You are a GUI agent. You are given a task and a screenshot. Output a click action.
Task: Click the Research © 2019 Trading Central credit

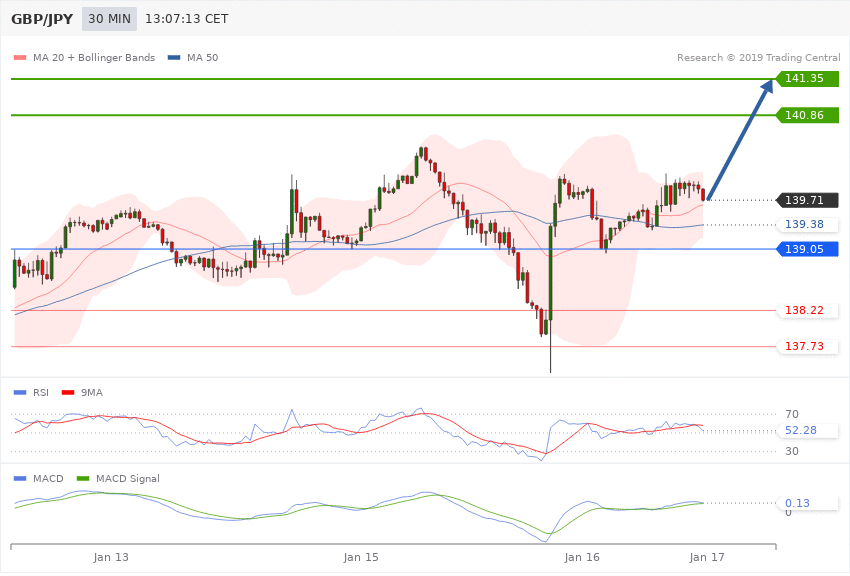758,57
